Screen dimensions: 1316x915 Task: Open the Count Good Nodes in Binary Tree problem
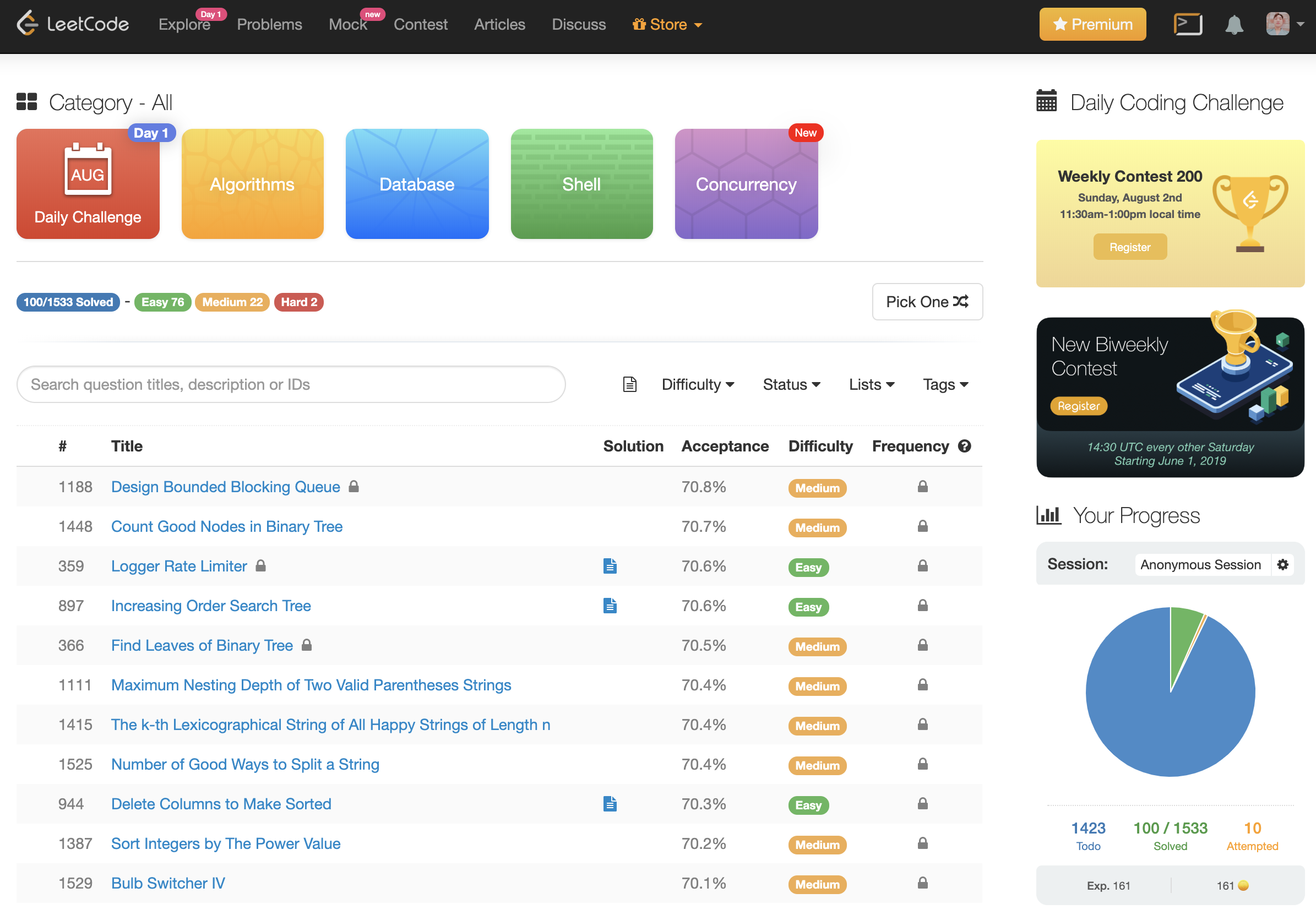click(x=227, y=526)
